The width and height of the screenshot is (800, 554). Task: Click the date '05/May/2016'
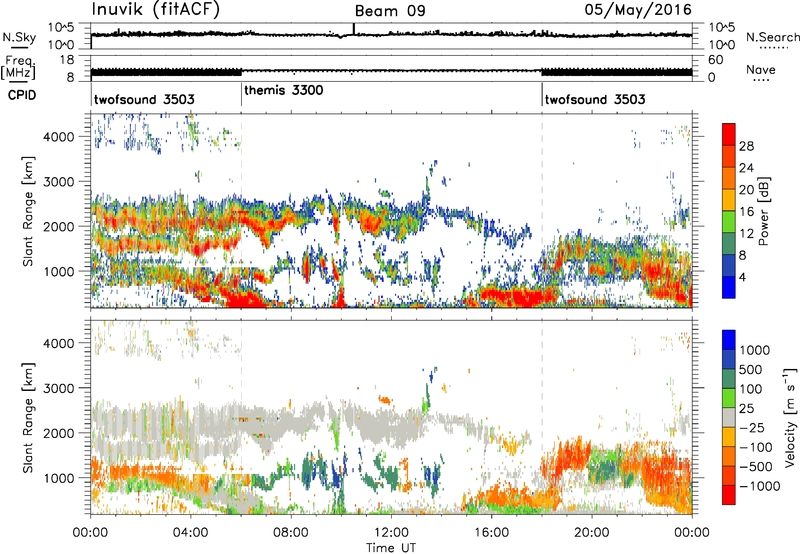pos(638,10)
